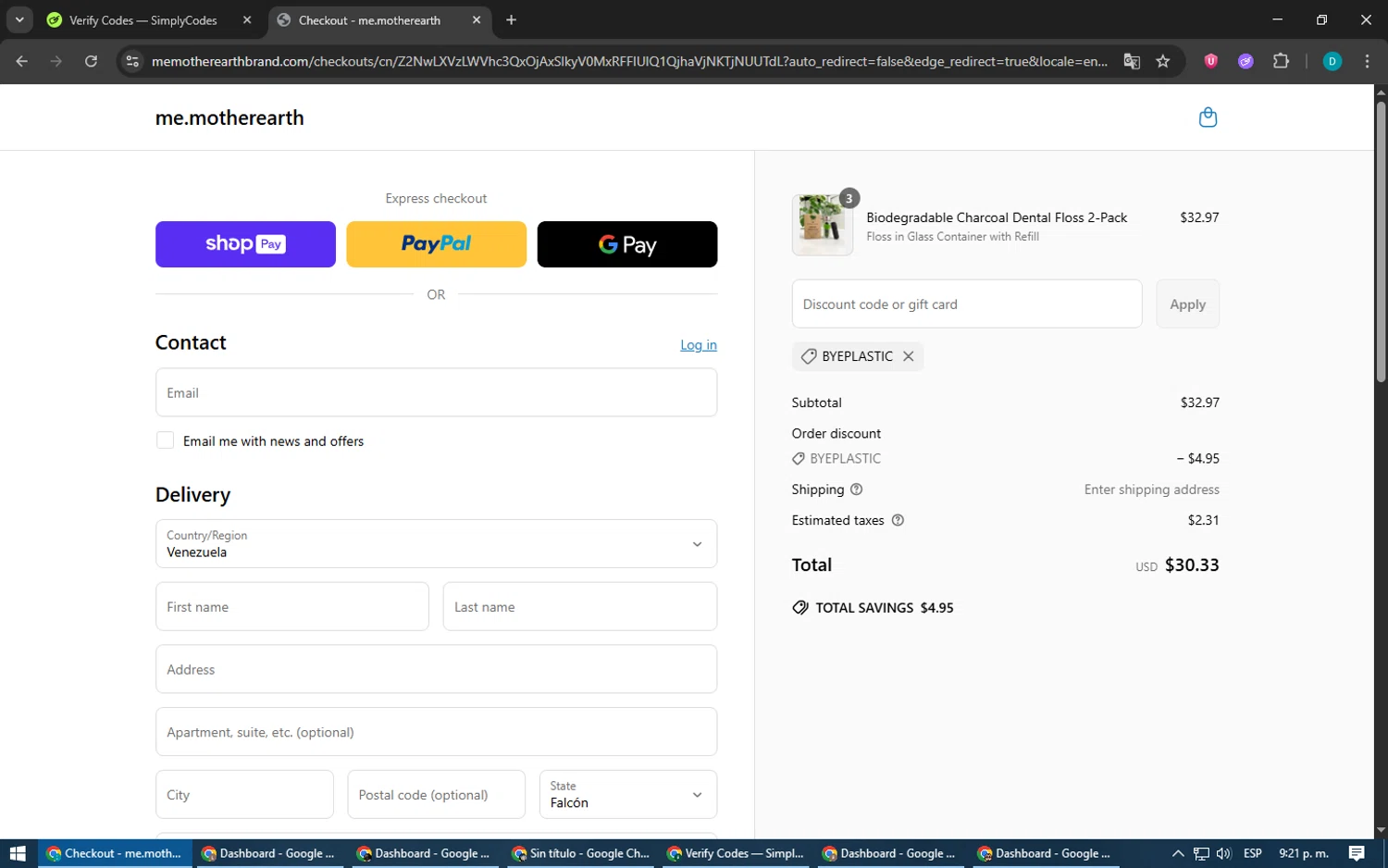Switch to Sin título Google Chrome taskbar window
The width and height of the screenshot is (1388, 868).
pos(581,853)
